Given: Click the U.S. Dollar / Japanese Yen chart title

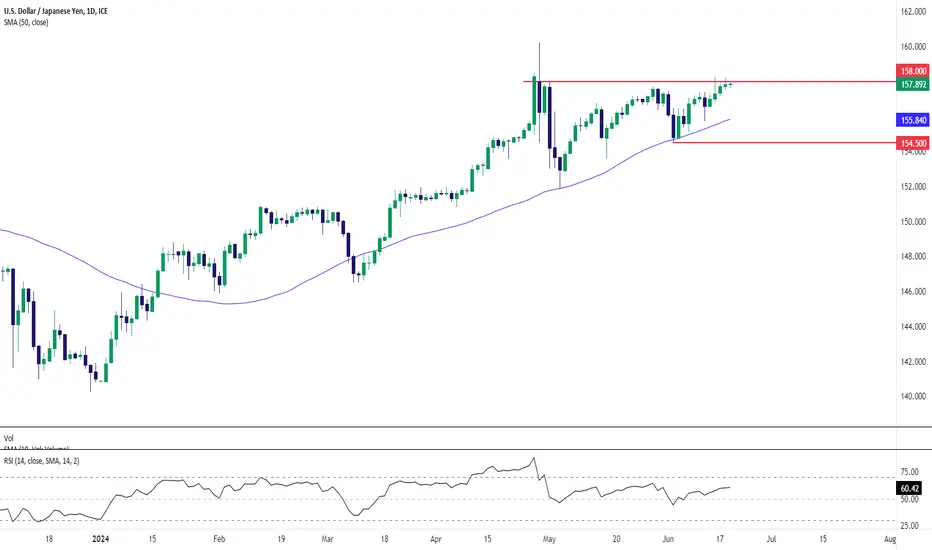Looking at the screenshot, I should pos(55,11).
